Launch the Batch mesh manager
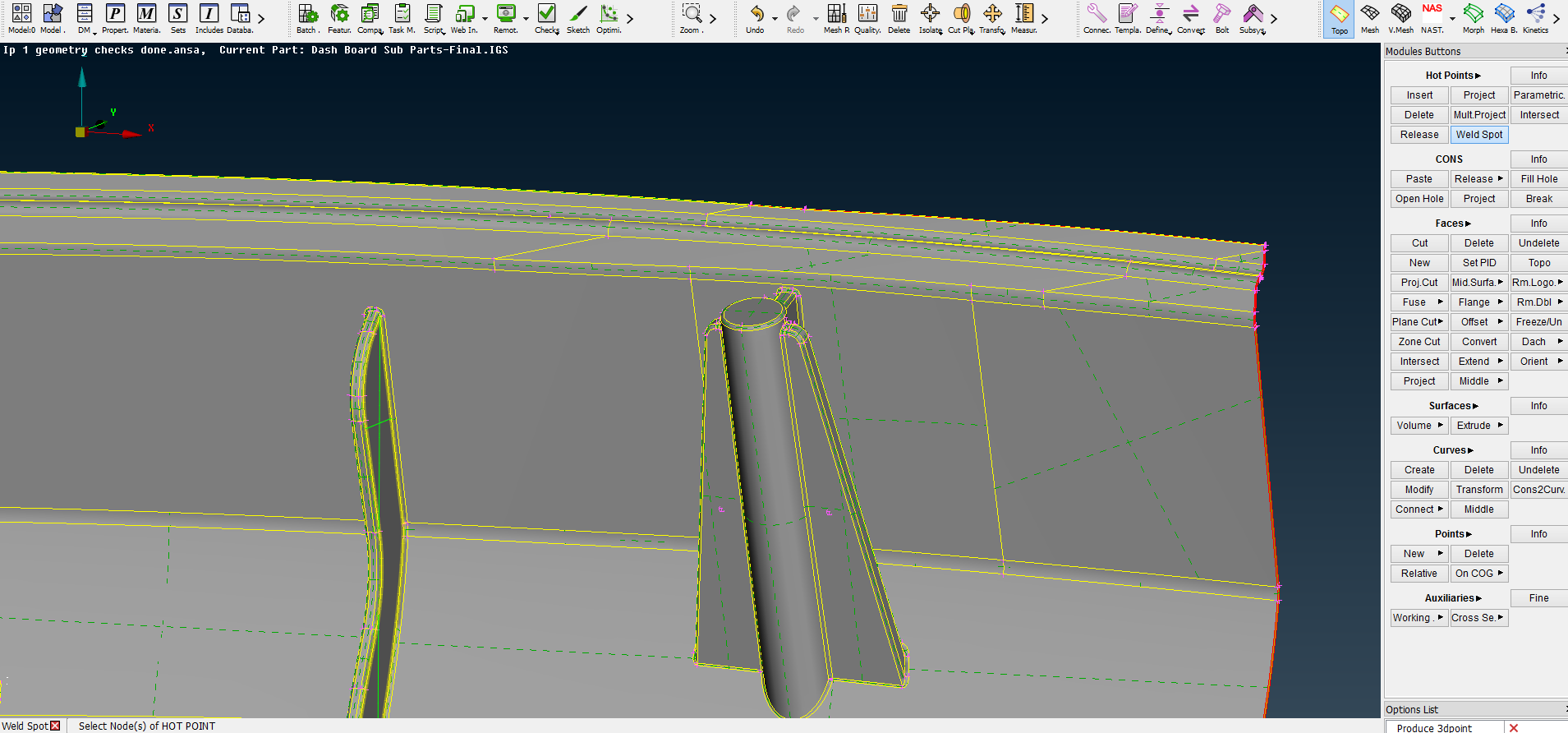 click(x=307, y=18)
